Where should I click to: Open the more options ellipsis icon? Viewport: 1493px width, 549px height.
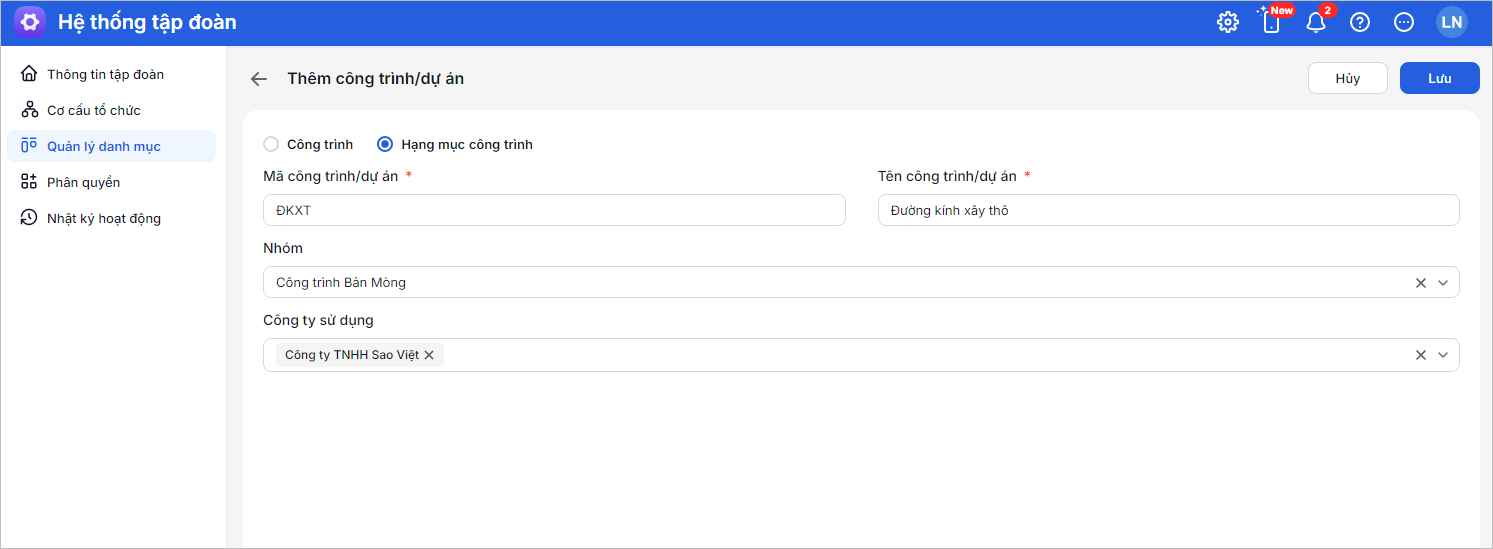[1404, 22]
